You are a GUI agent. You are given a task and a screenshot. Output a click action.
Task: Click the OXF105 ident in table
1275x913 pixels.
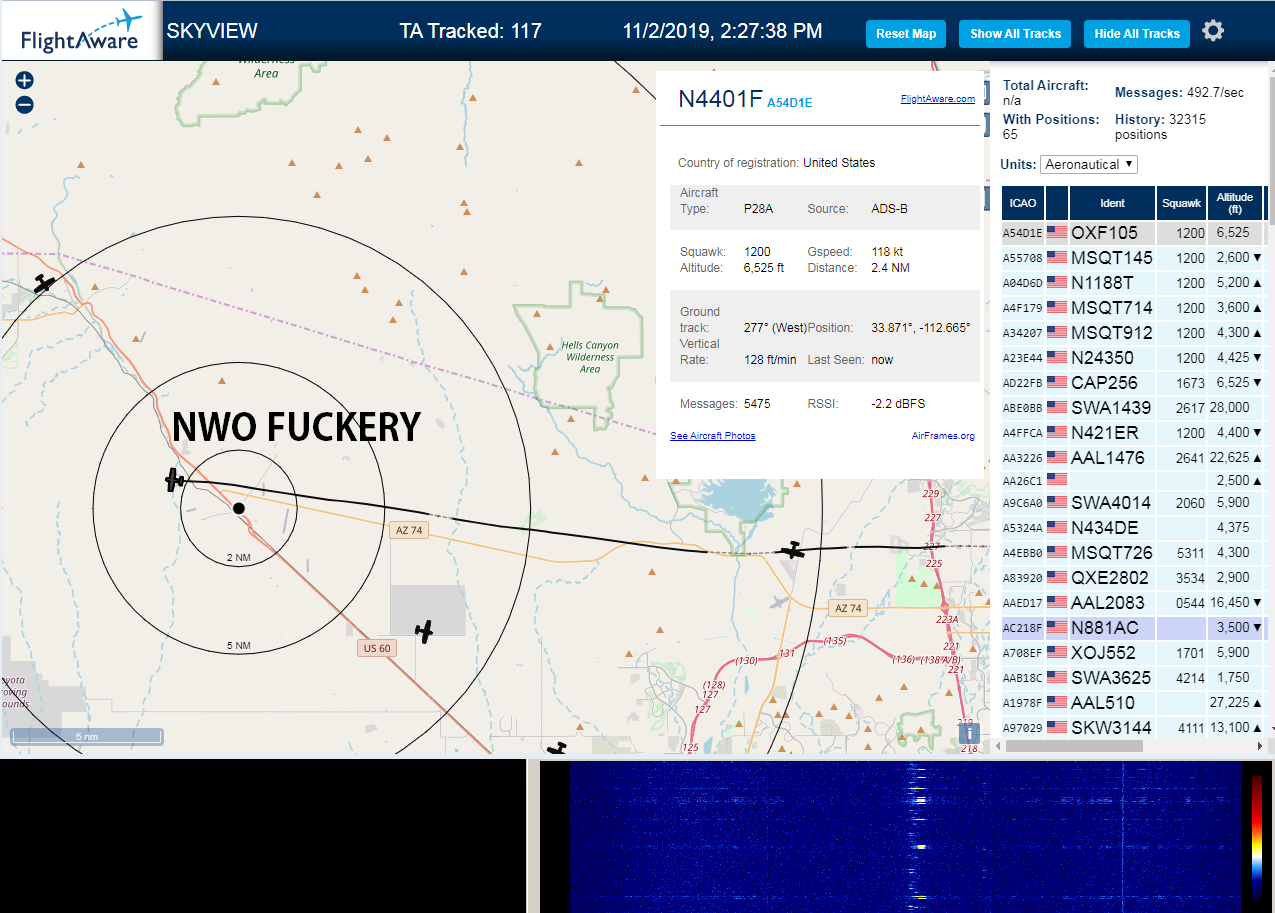1104,233
